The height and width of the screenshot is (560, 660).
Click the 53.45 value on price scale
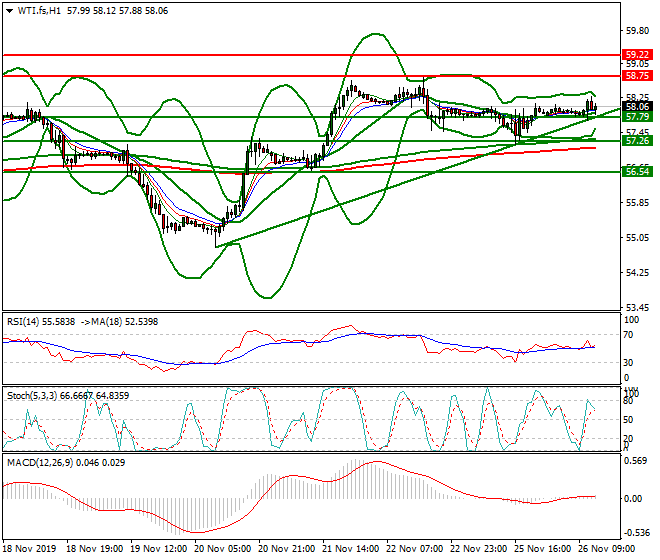click(x=635, y=307)
